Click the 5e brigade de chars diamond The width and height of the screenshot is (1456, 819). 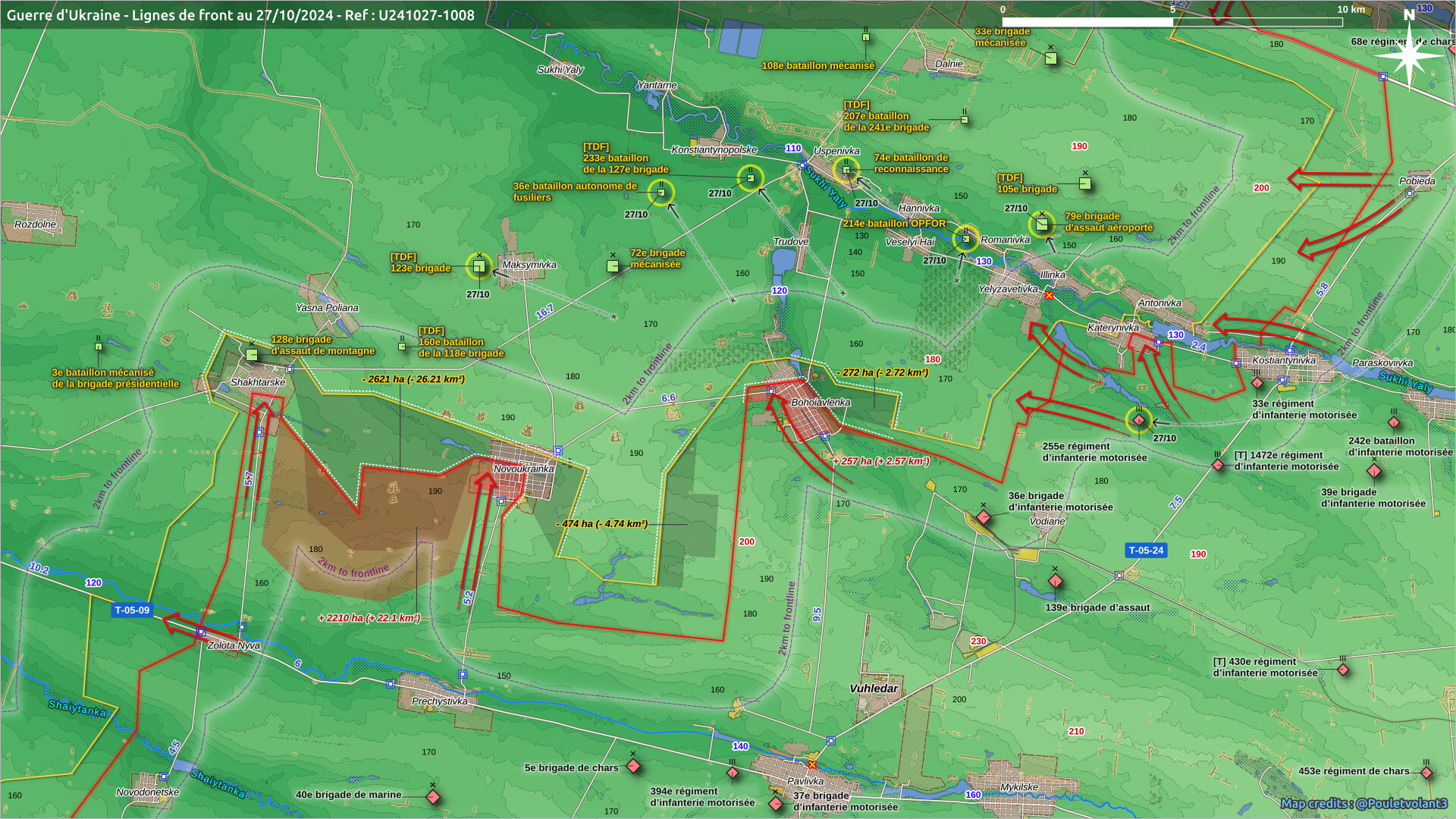coord(633,766)
